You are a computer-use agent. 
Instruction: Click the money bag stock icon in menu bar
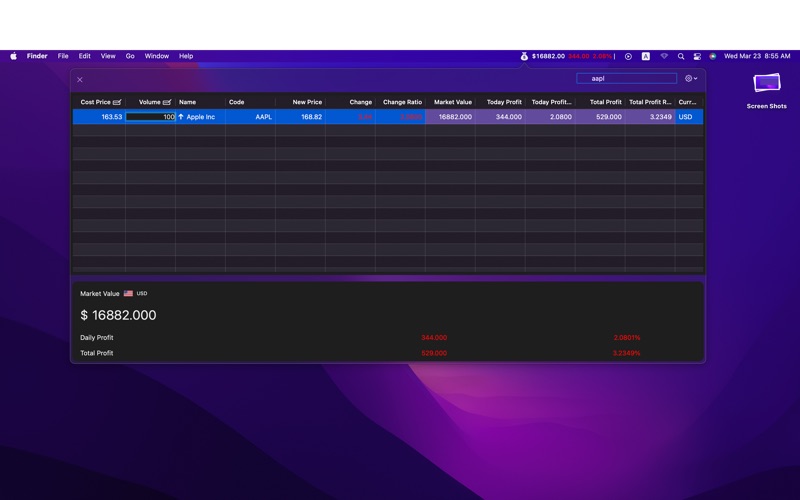(x=524, y=56)
